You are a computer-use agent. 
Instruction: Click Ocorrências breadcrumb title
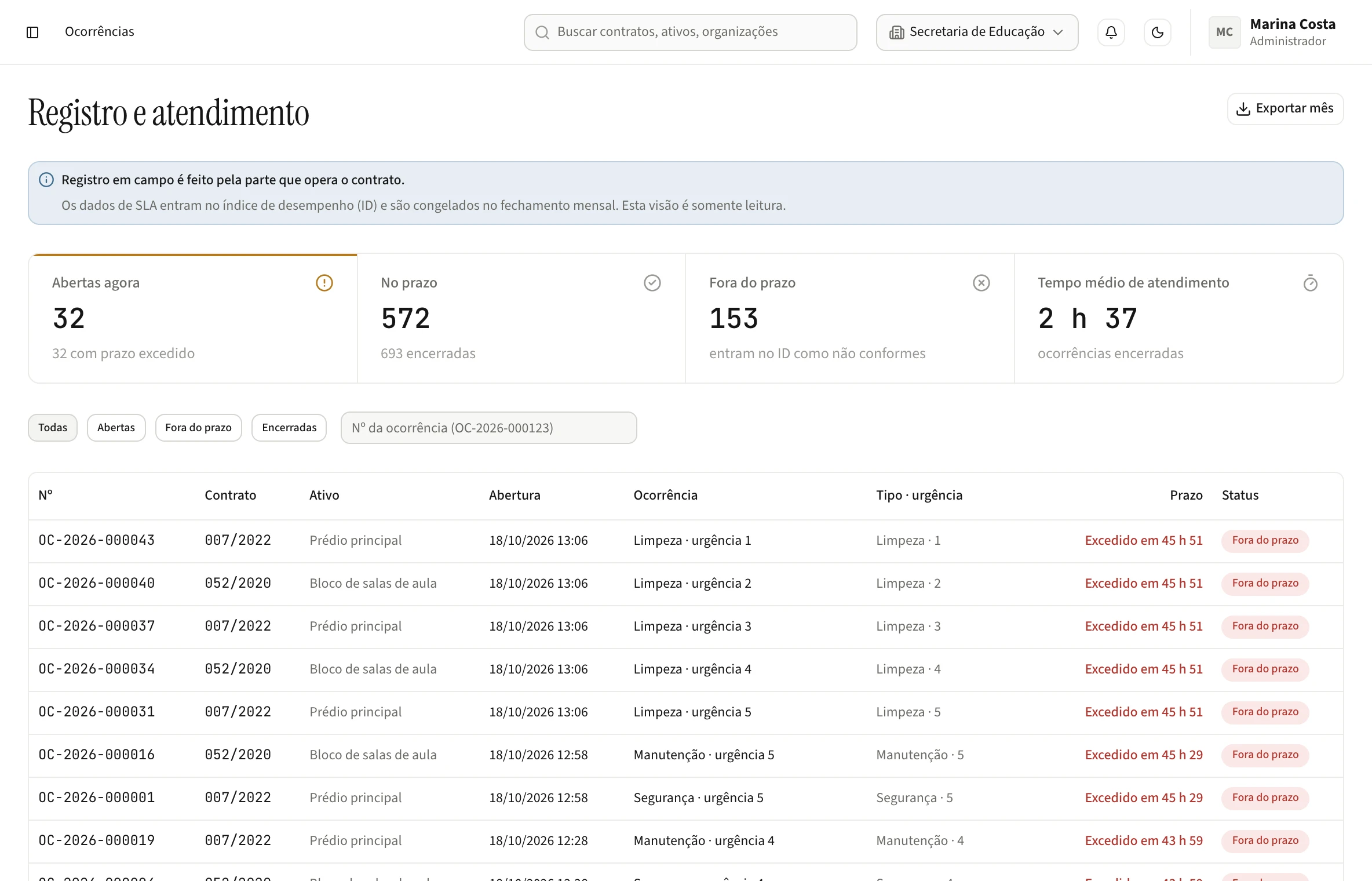(100, 32)
